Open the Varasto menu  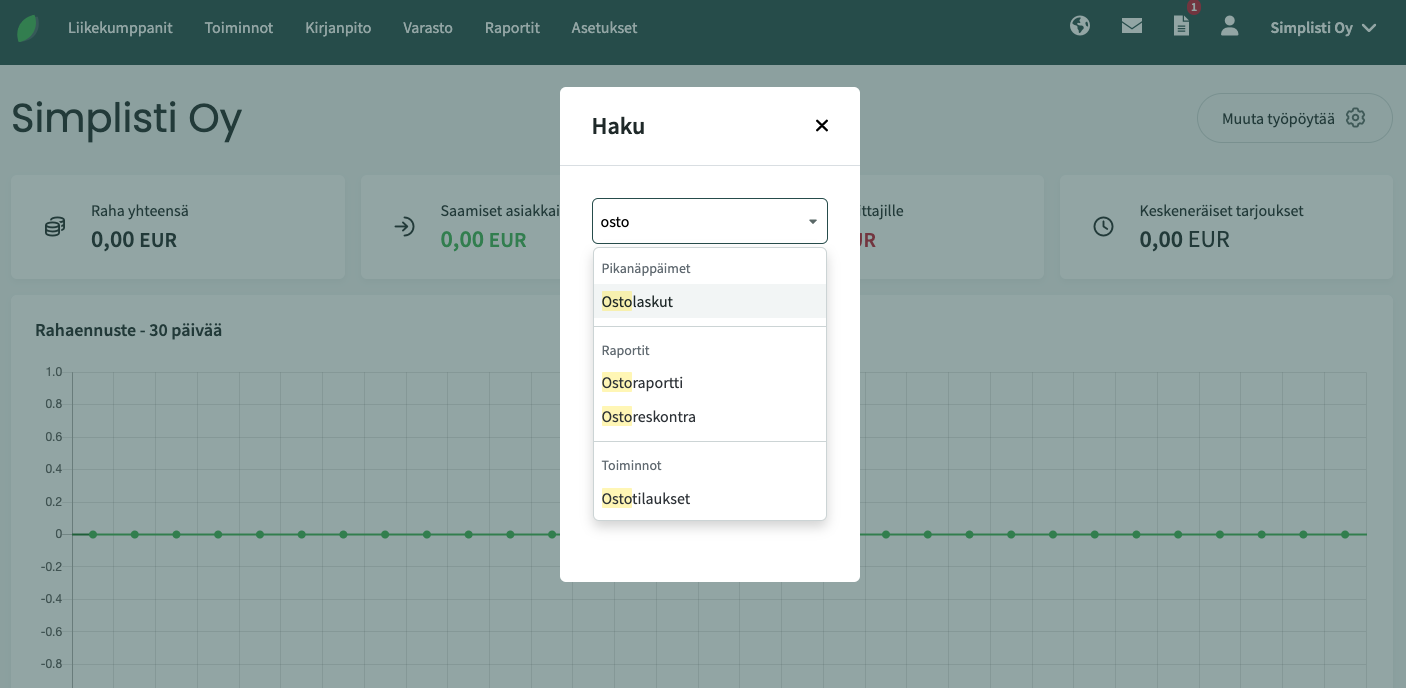click(x=428, y=28)
